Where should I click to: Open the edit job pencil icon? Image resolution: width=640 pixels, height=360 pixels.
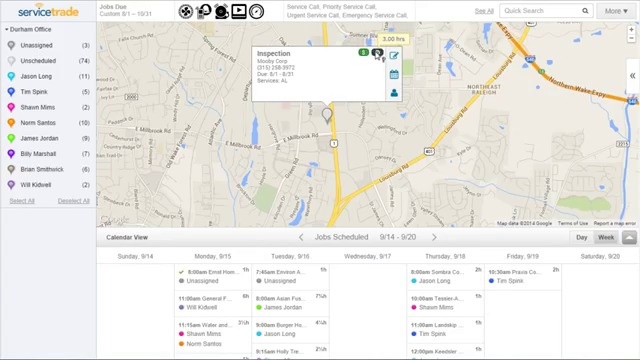pyautogui.click(x=394, y=56)
